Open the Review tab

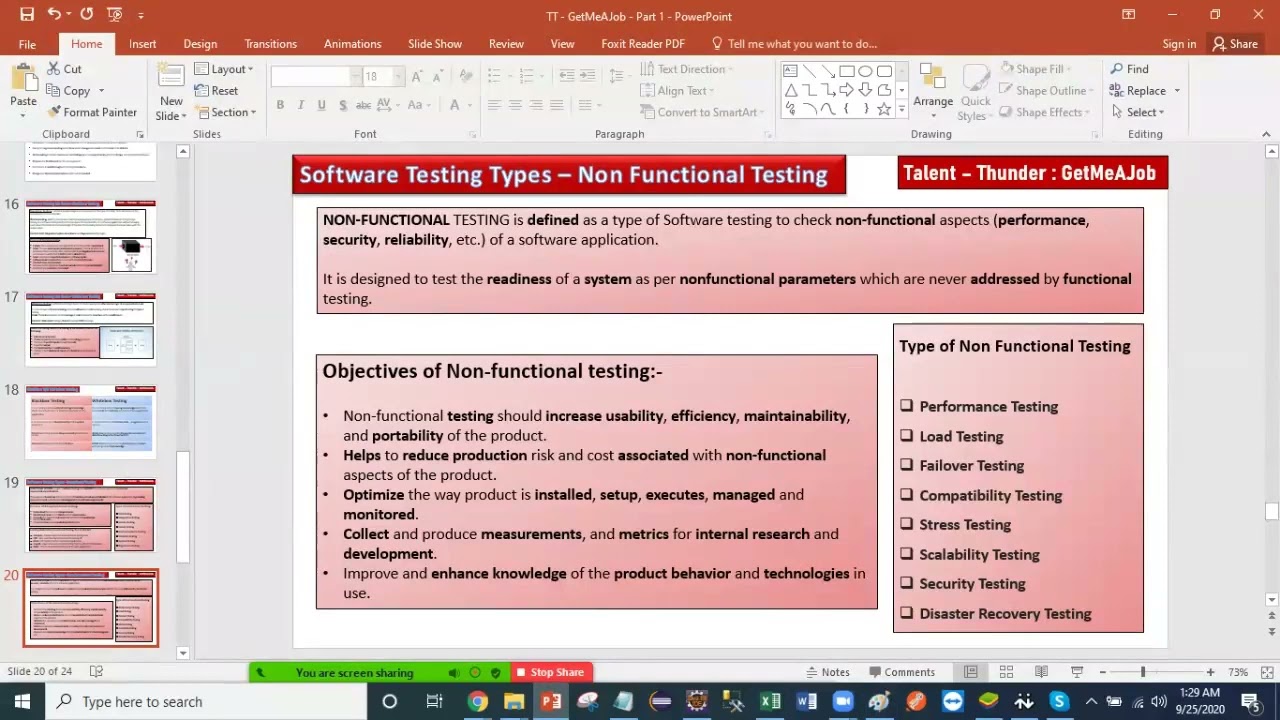pyautogui.click(x=506, y=44)
